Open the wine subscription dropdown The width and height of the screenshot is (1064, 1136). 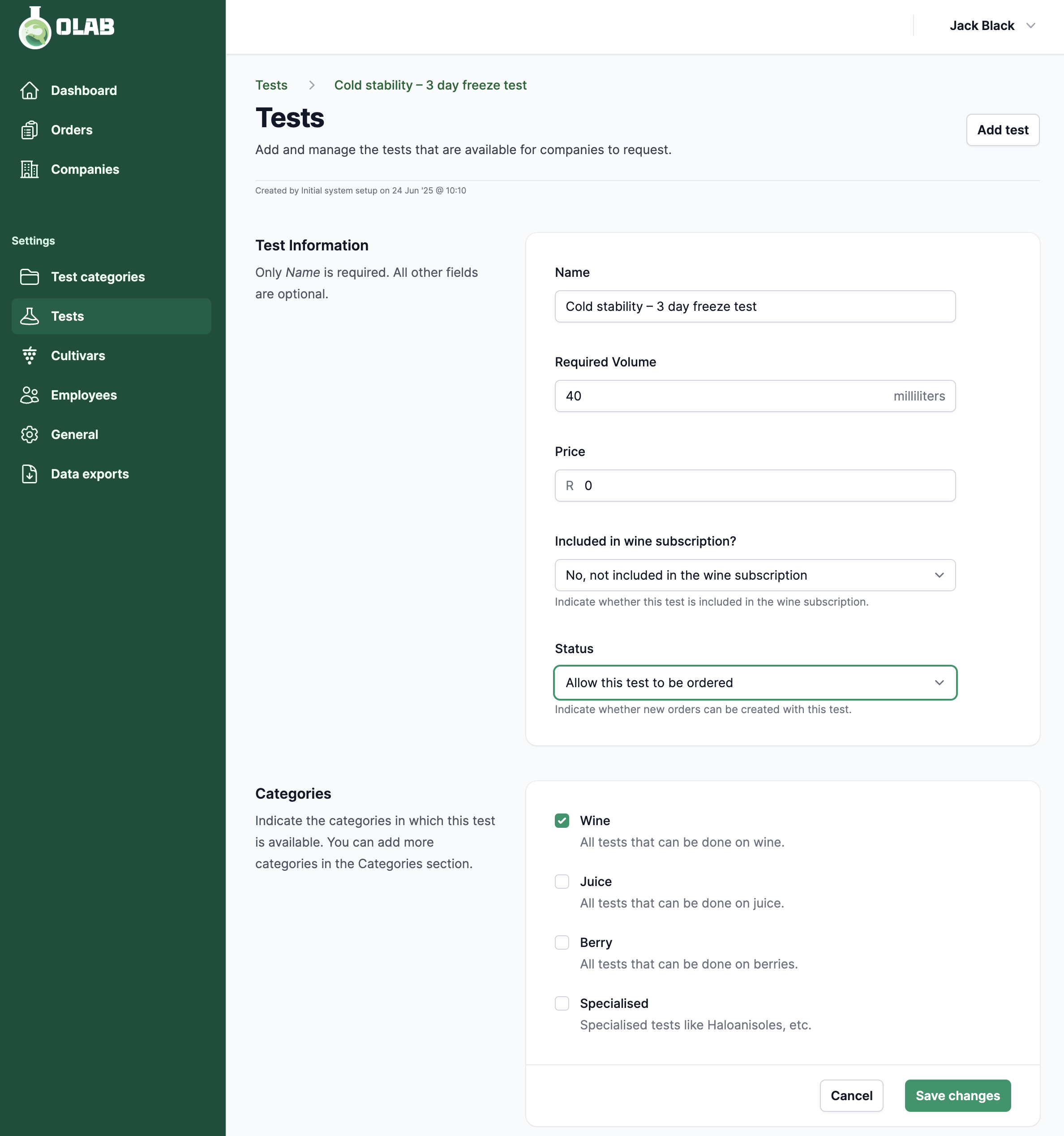click(755, 575)
